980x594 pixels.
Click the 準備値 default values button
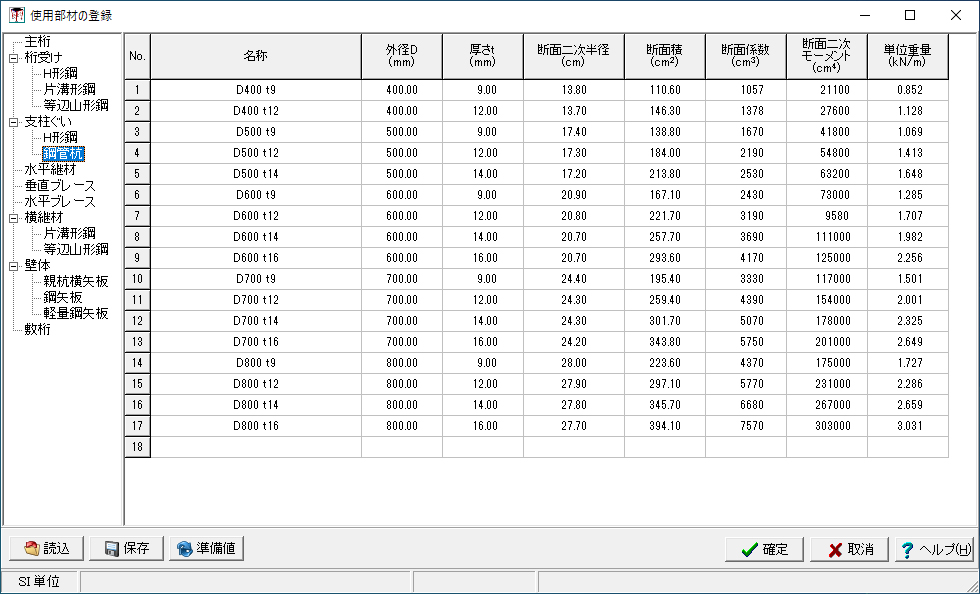tap(206, 548)
